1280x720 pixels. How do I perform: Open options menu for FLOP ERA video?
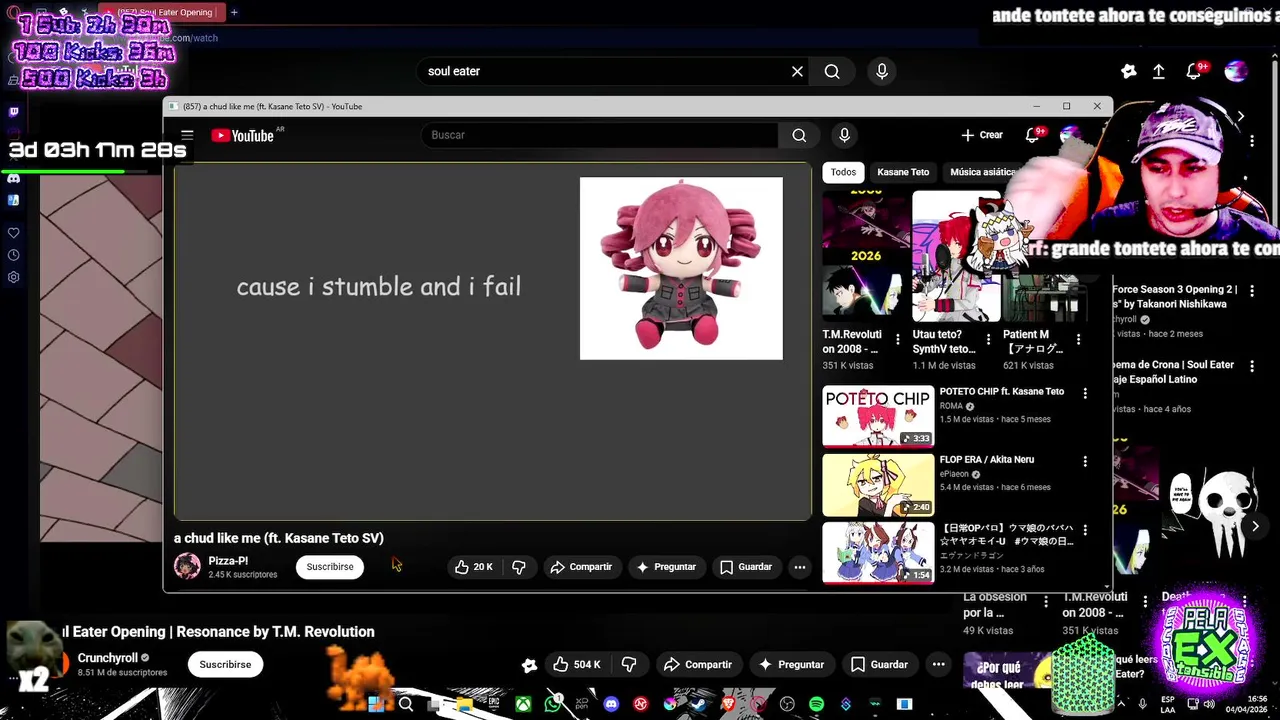coord(1085,462)
